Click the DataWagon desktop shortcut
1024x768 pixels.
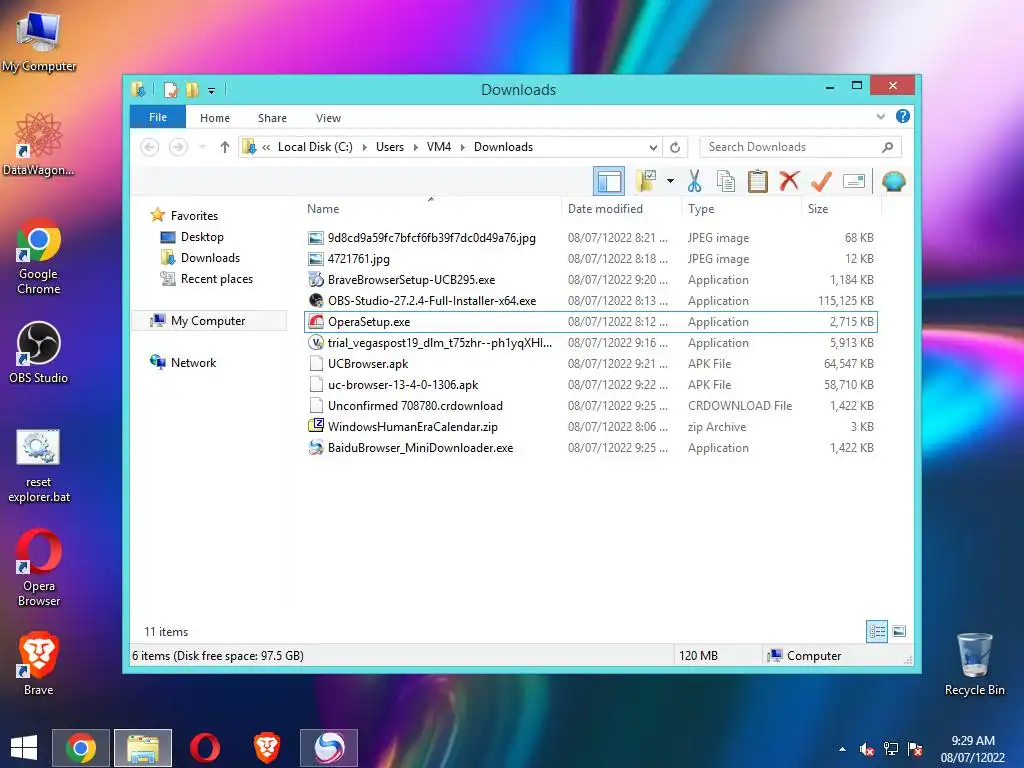point(39,144)
